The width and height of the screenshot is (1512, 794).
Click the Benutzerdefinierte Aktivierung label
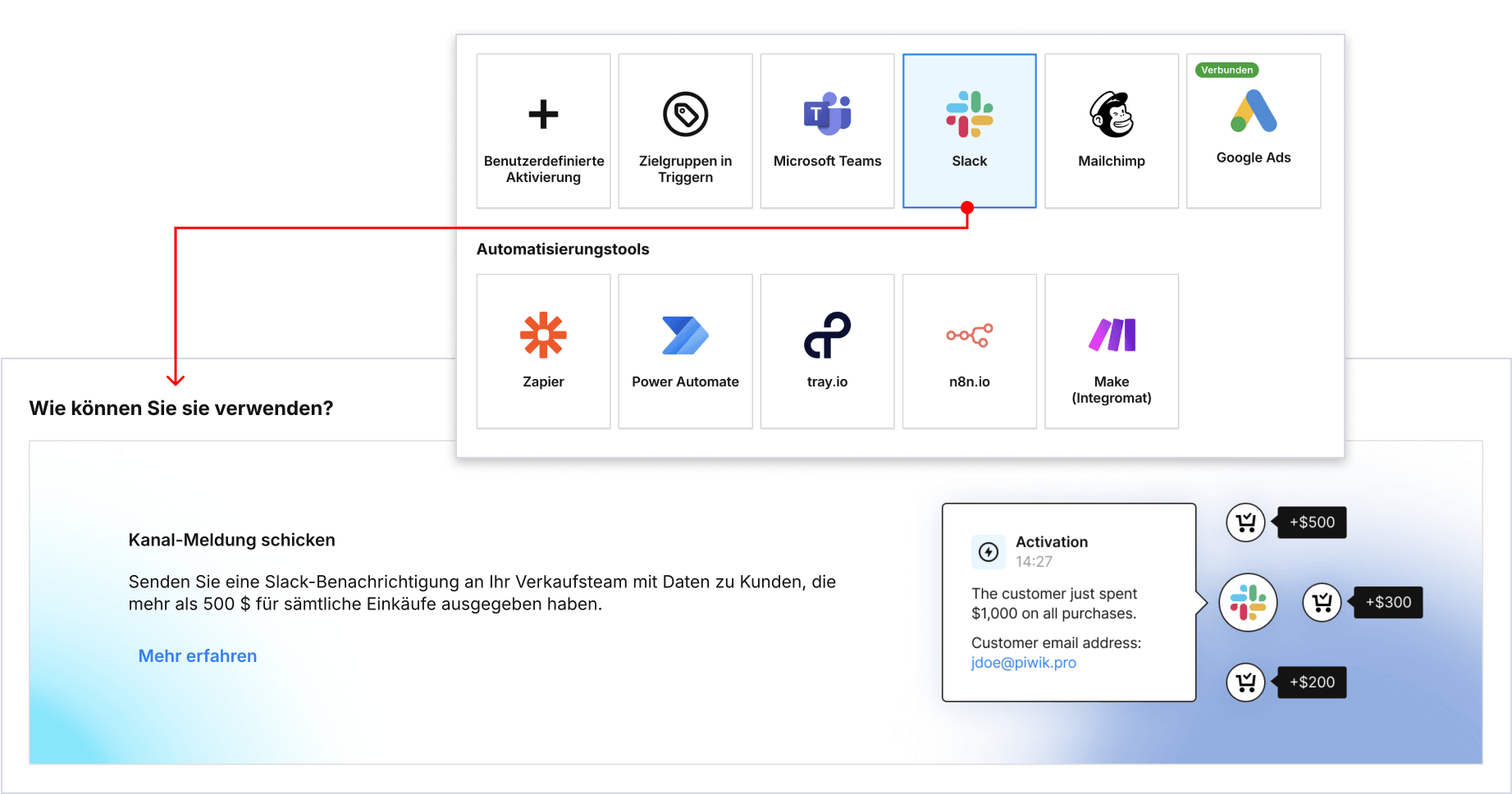tap(543, 169)
